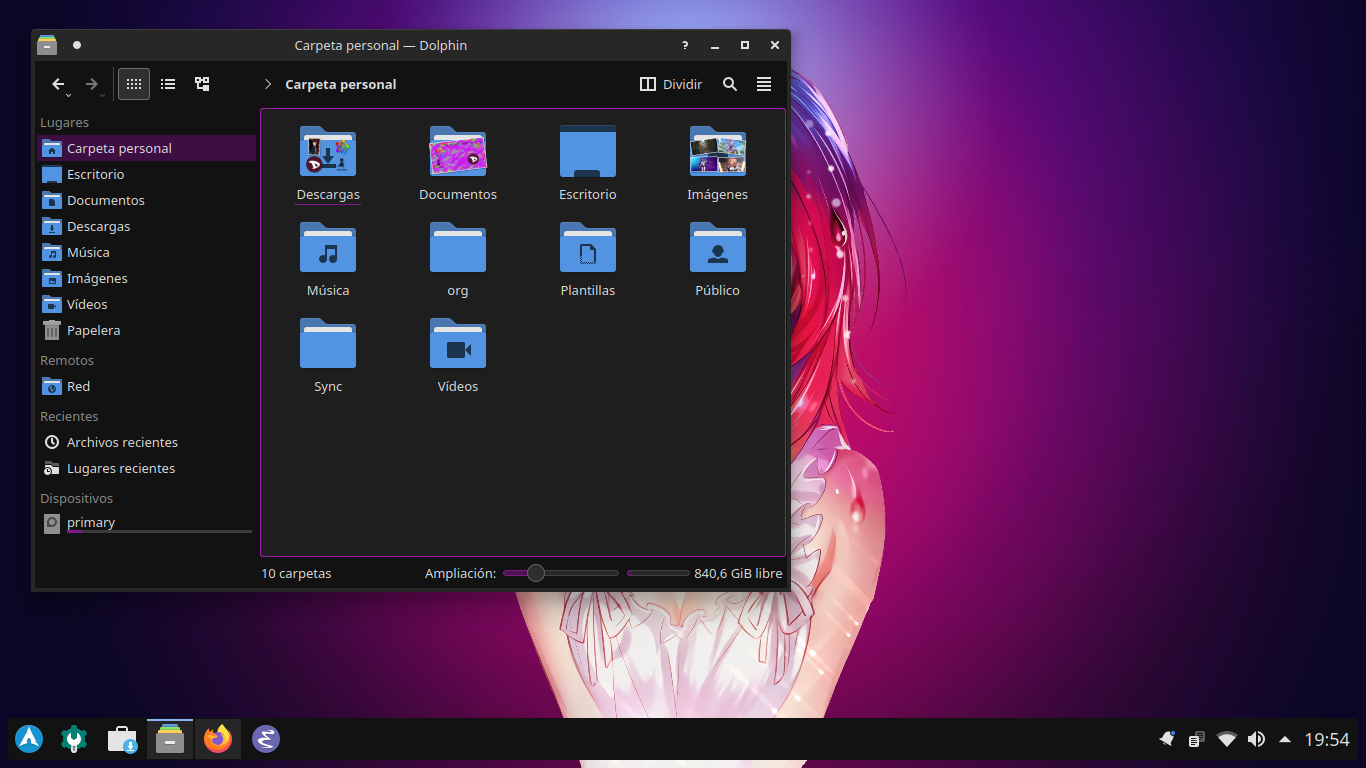
Task: Select the Sync folder icon
Action: [x=328, y=344]
